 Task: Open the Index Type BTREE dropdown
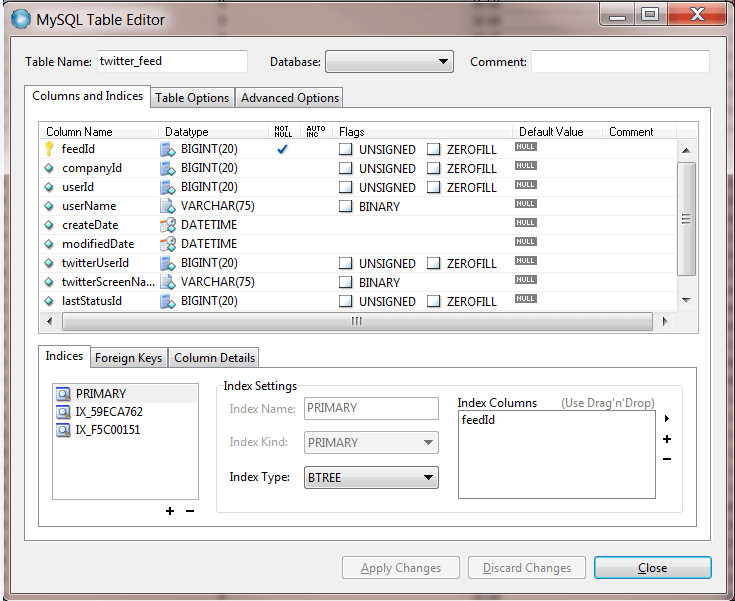371,478
